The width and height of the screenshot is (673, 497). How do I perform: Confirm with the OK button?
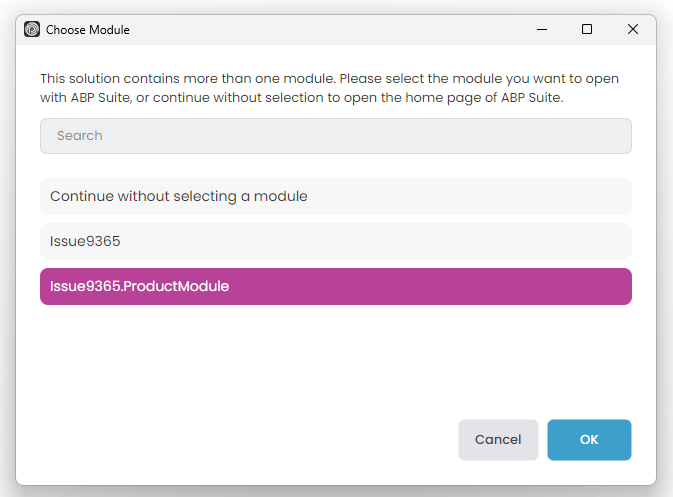coord(589,440)
